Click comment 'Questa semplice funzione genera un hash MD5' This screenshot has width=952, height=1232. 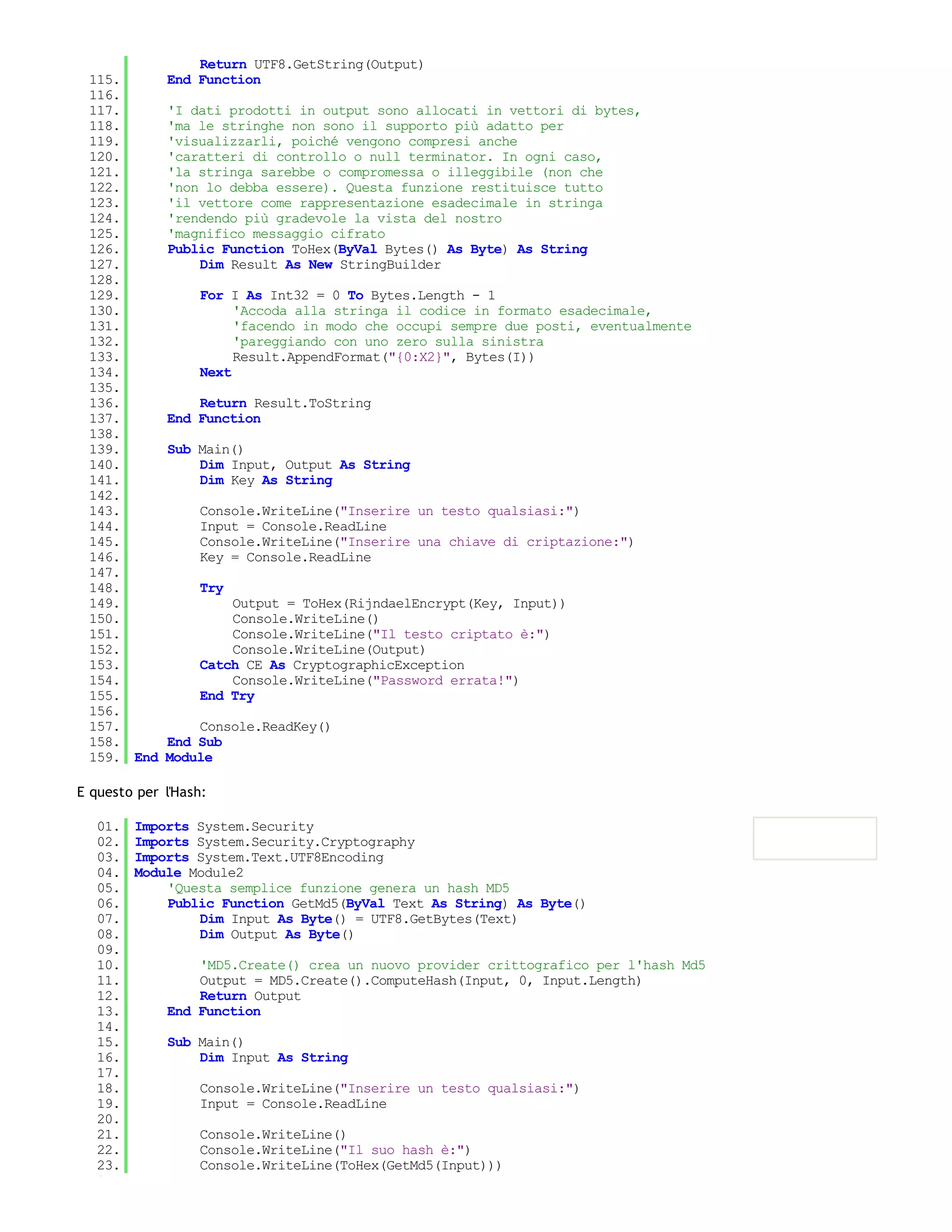338,888
